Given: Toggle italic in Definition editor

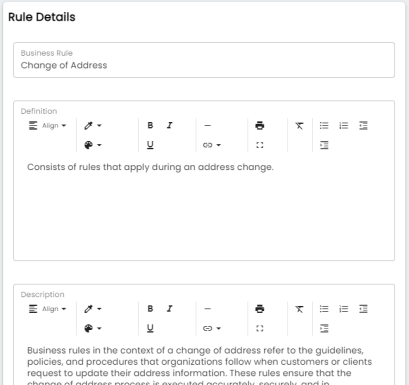Looking at the screenshot, I should [x=170, y=126].
